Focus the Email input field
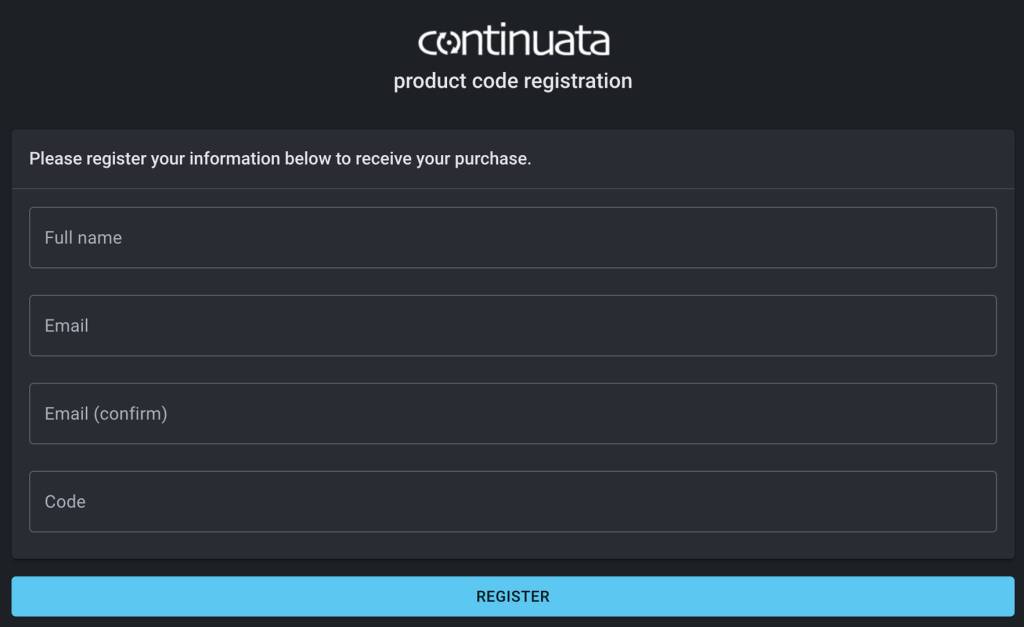This screenshot has height=627, width=1024. (x=512, y=325)
